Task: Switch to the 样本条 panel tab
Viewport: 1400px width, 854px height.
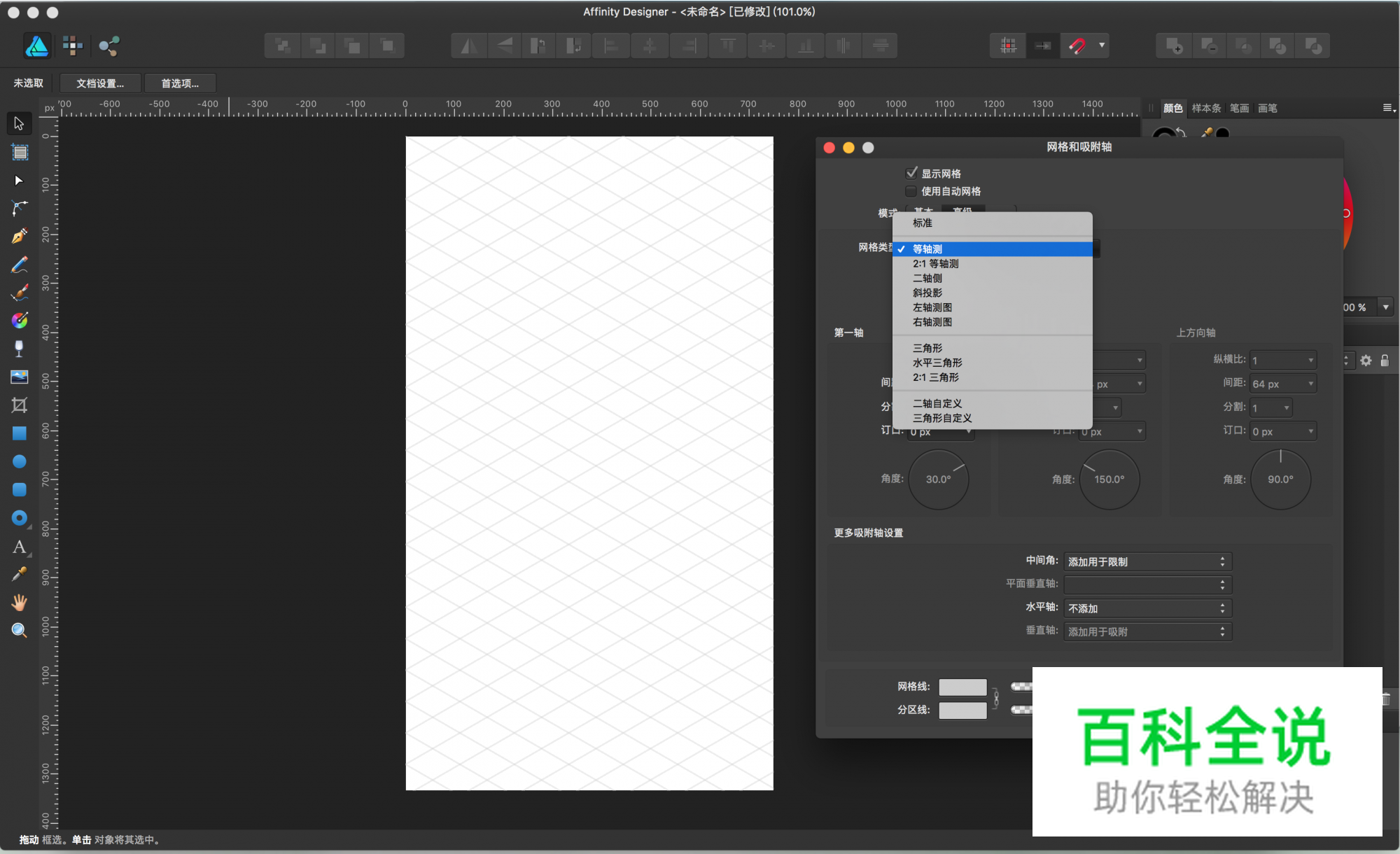Action: pos(1205,108)
